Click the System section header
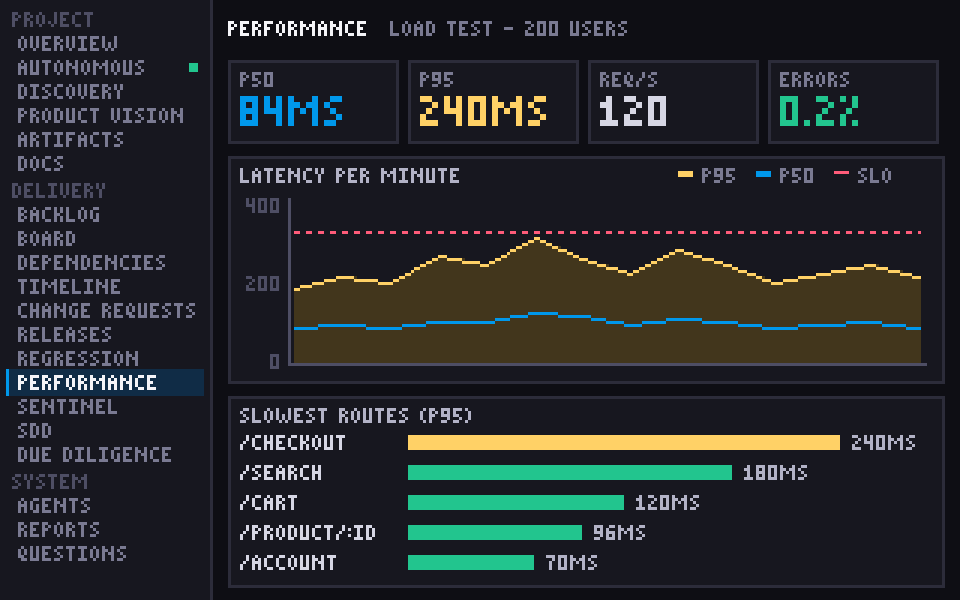The width and height of the screenshot is (960, 600). (49, 481)
